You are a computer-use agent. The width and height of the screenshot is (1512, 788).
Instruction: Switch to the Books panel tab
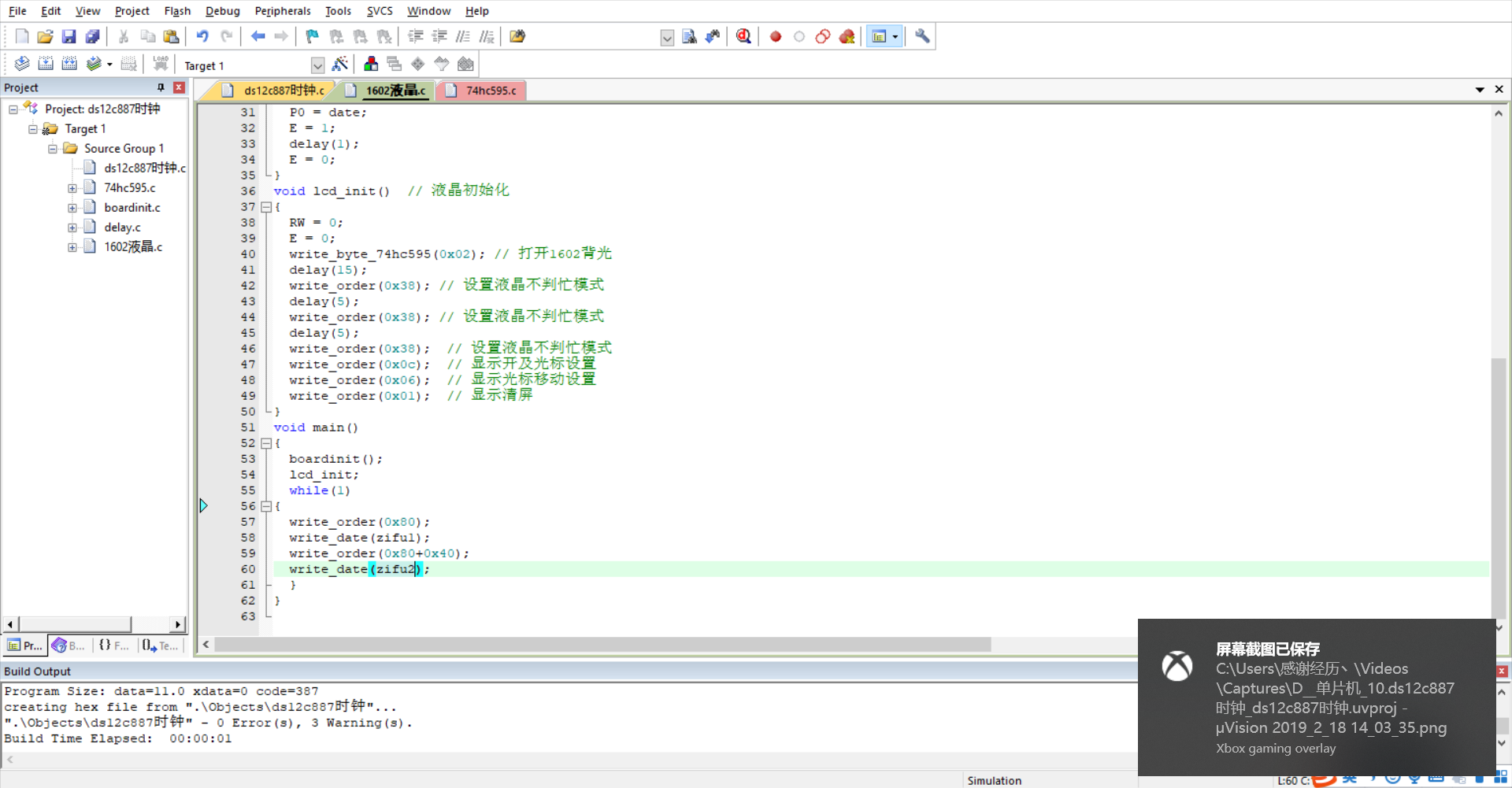coord(69,646)
